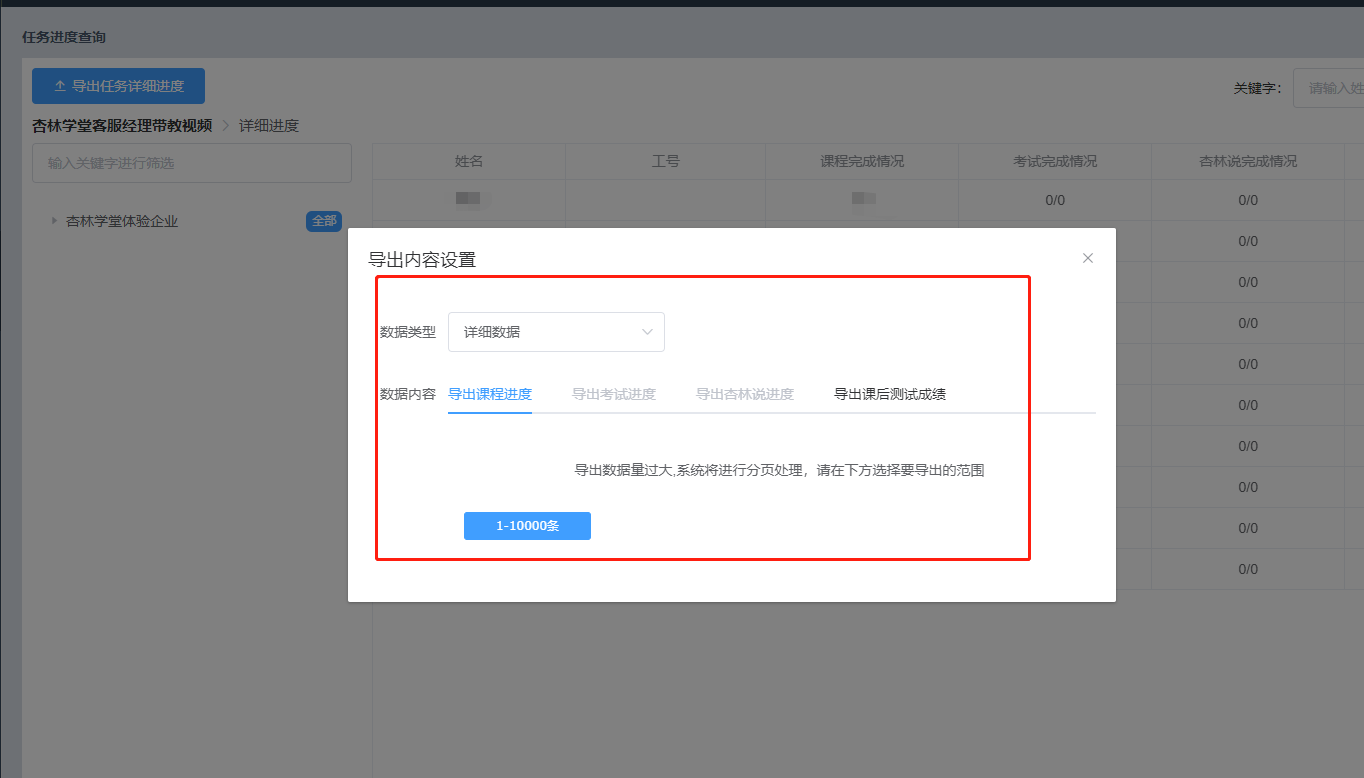Click the 任务进度查询 page title
Viewport: 1364px width, 778px height.
click(64, 37)
